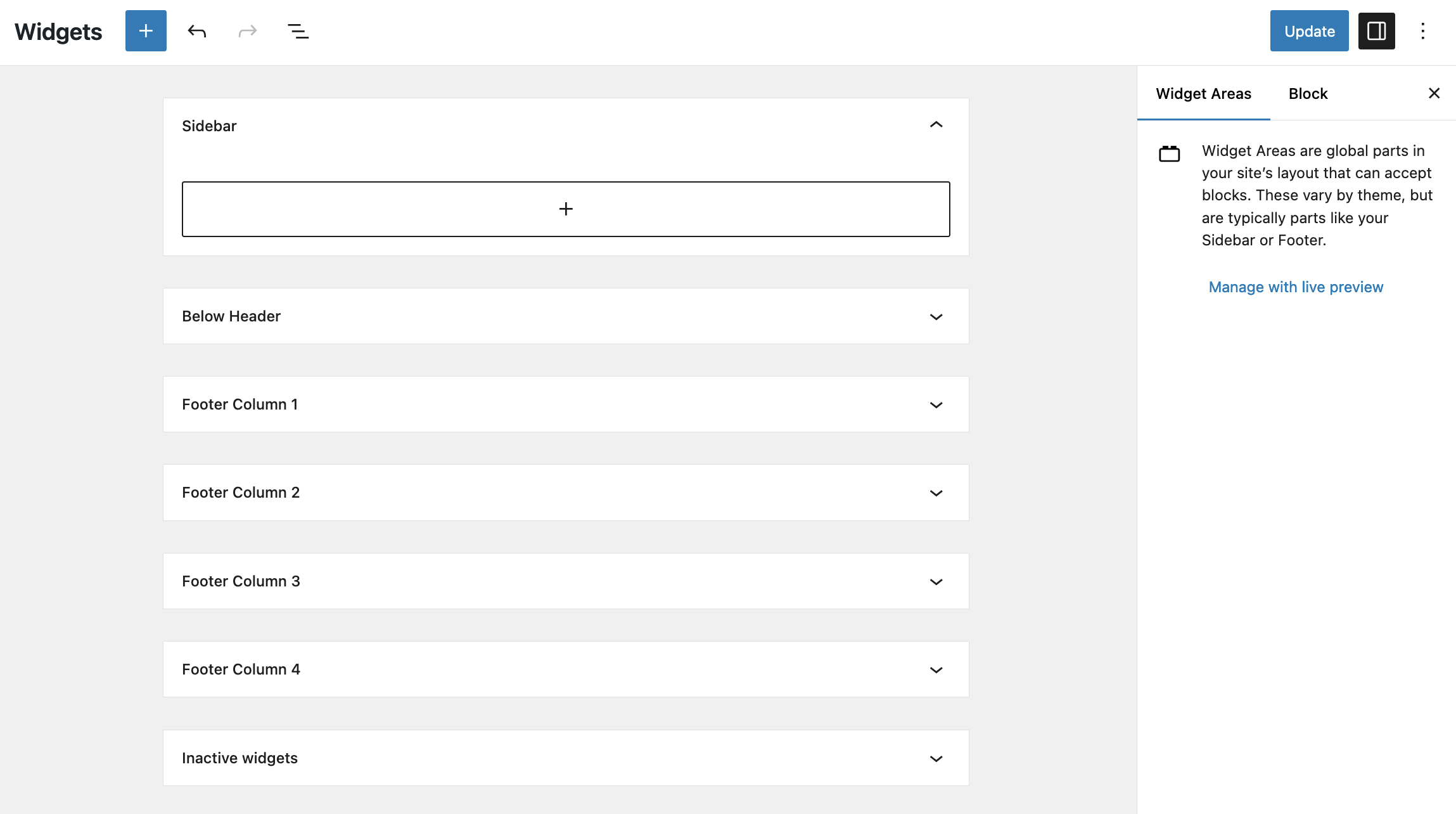
Task: Switch to the Block tab
Action: point(1308,94)
